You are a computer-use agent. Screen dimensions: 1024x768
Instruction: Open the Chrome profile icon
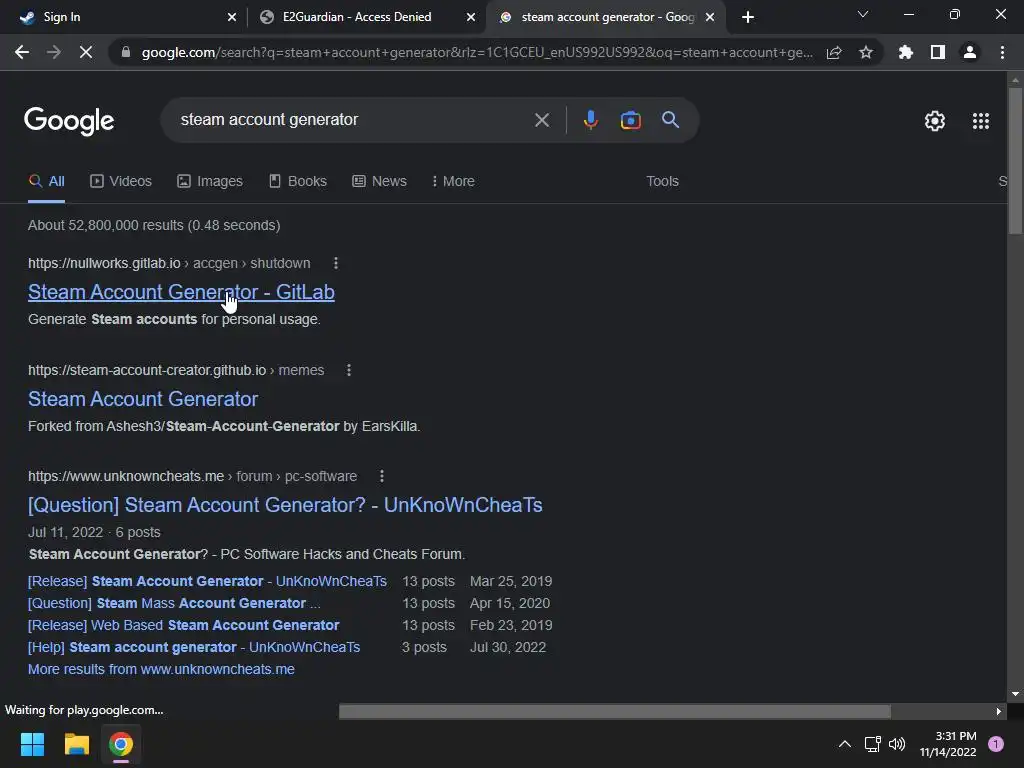[970, 52]
